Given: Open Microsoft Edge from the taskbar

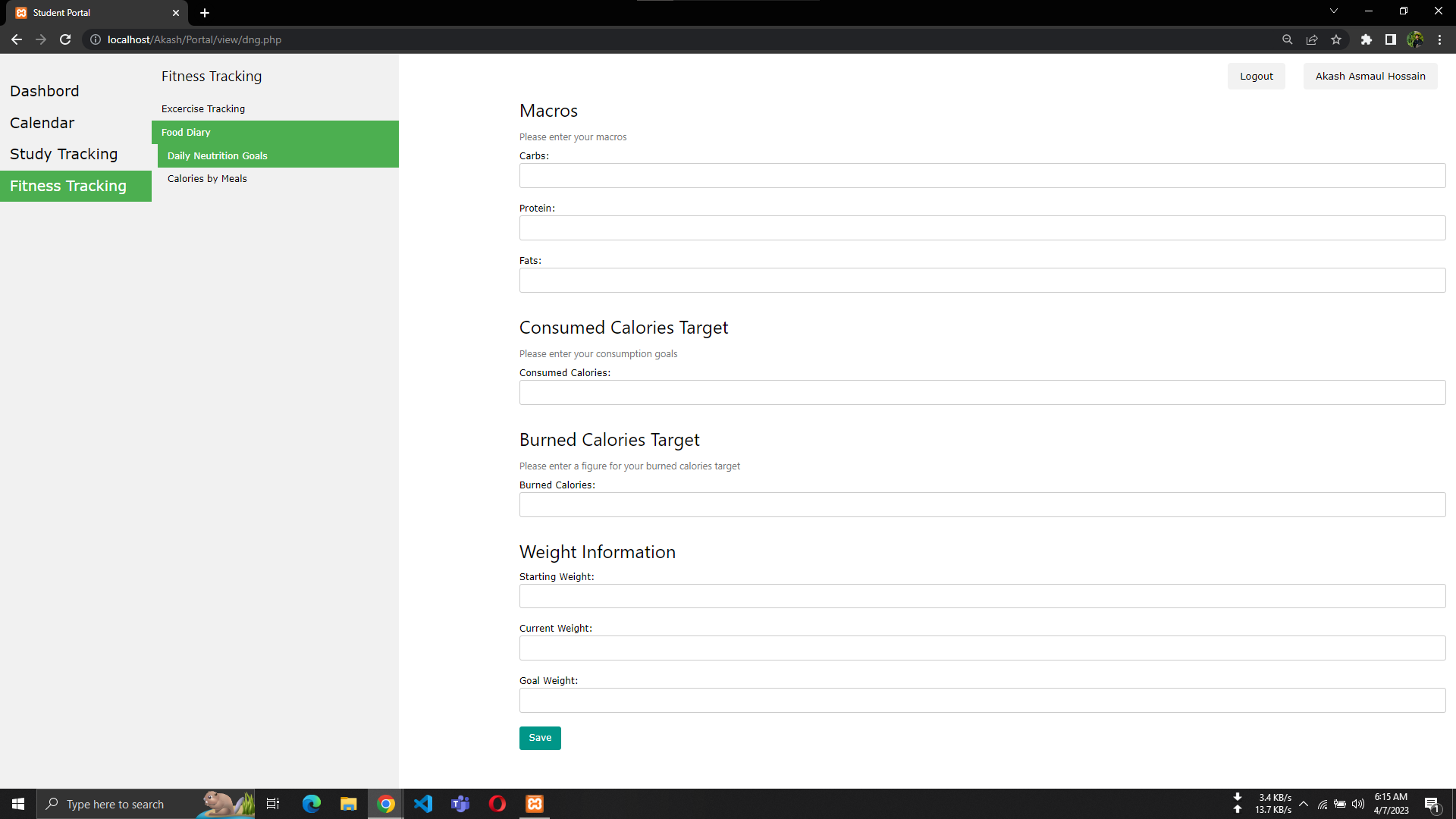Looking at the screenshot, I should point(311,803).
